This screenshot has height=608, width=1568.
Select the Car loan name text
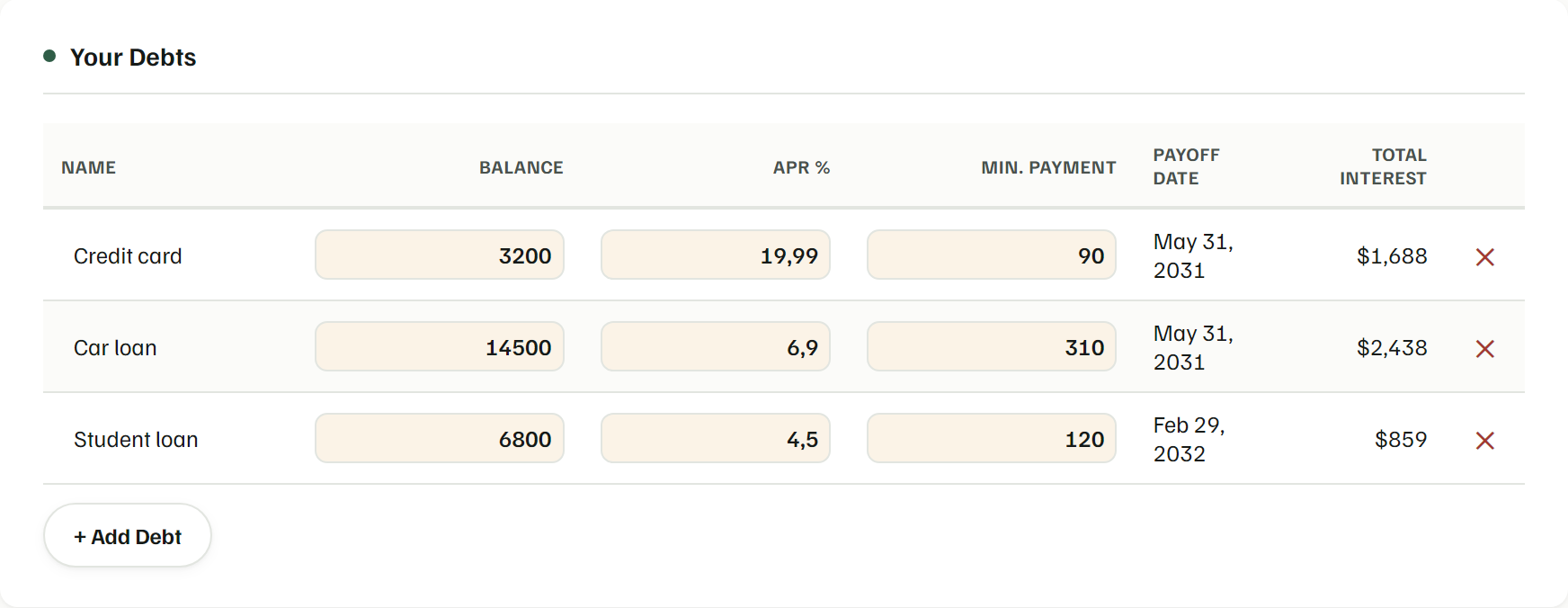click(115, 348)
